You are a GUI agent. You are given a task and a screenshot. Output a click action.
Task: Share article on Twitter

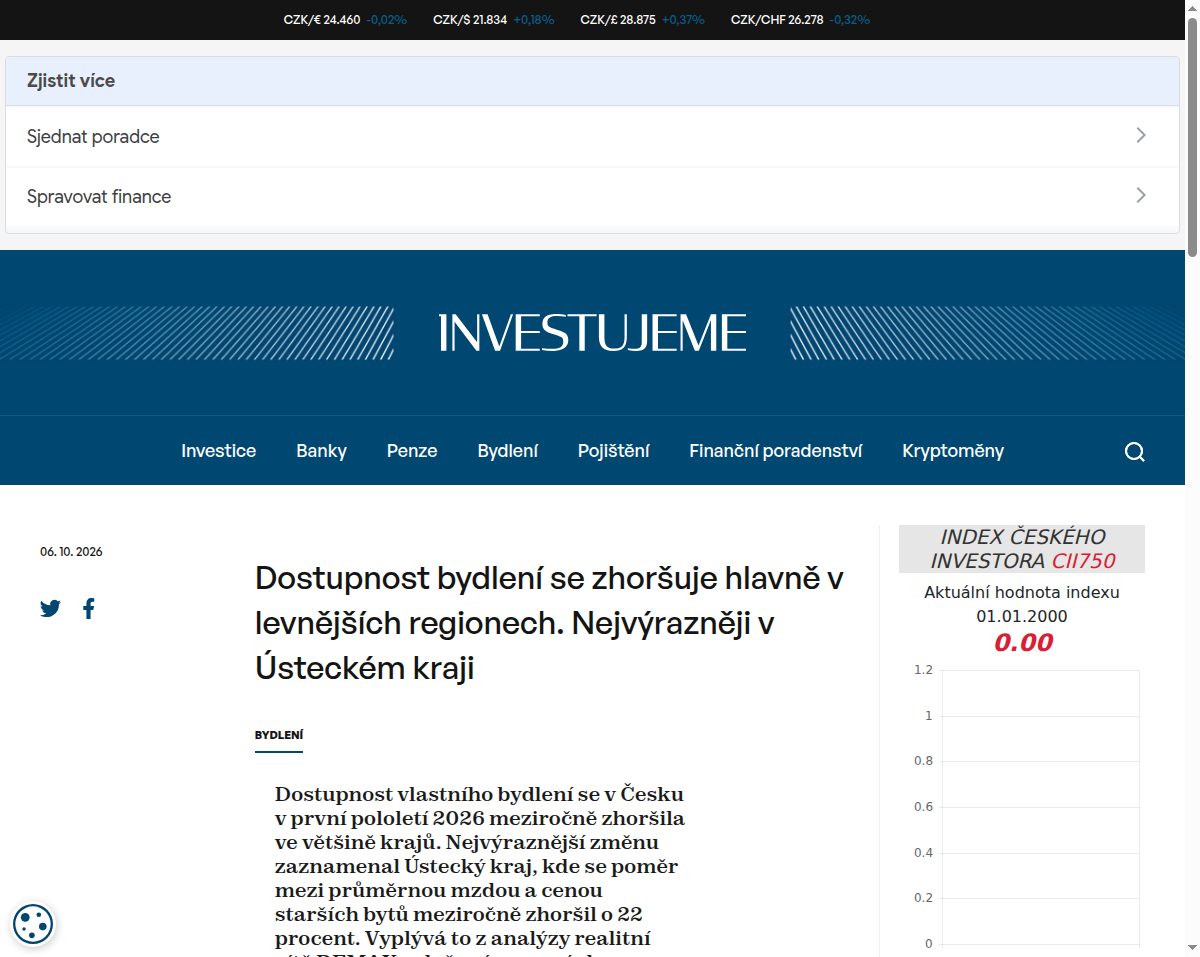(x=50, y=608)
